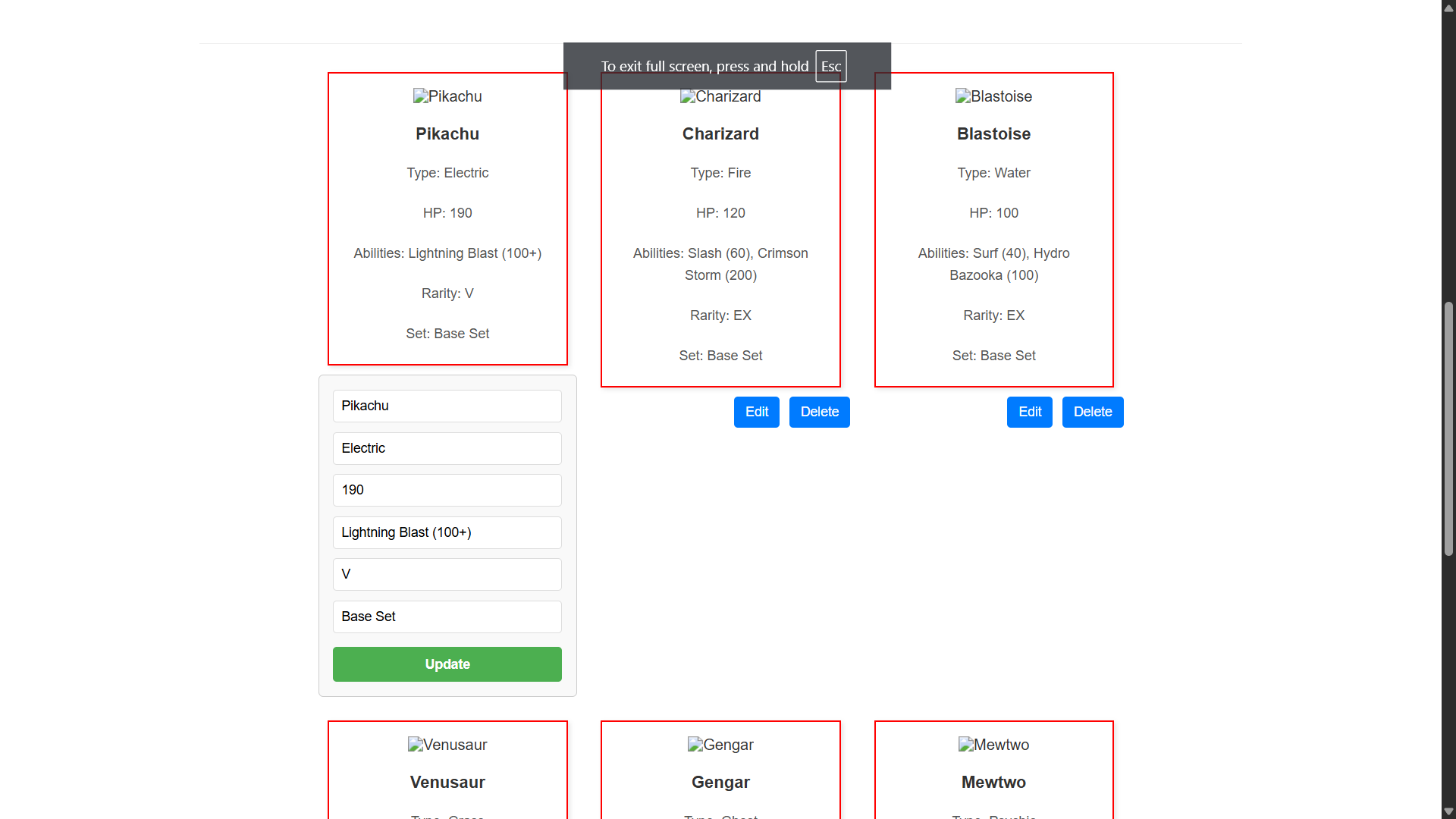
Task: Click the page vertical scrollbar thumb
Action: pyautogui.click(x=1448, y=428)
